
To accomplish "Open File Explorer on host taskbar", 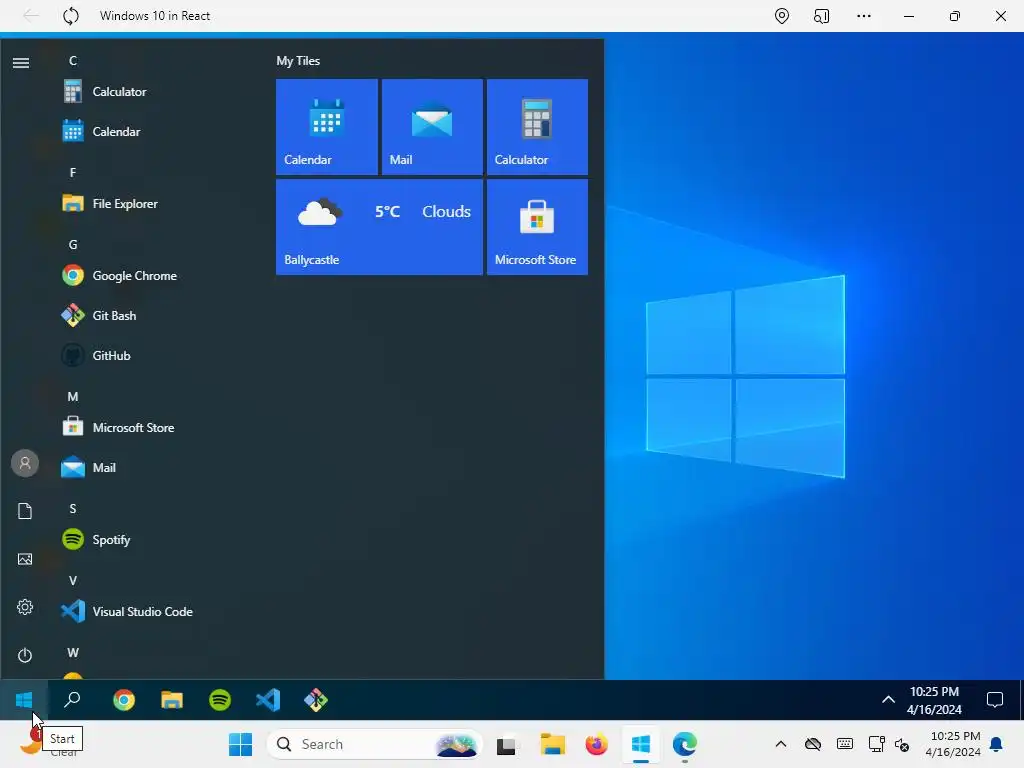I will pos(552,744).
